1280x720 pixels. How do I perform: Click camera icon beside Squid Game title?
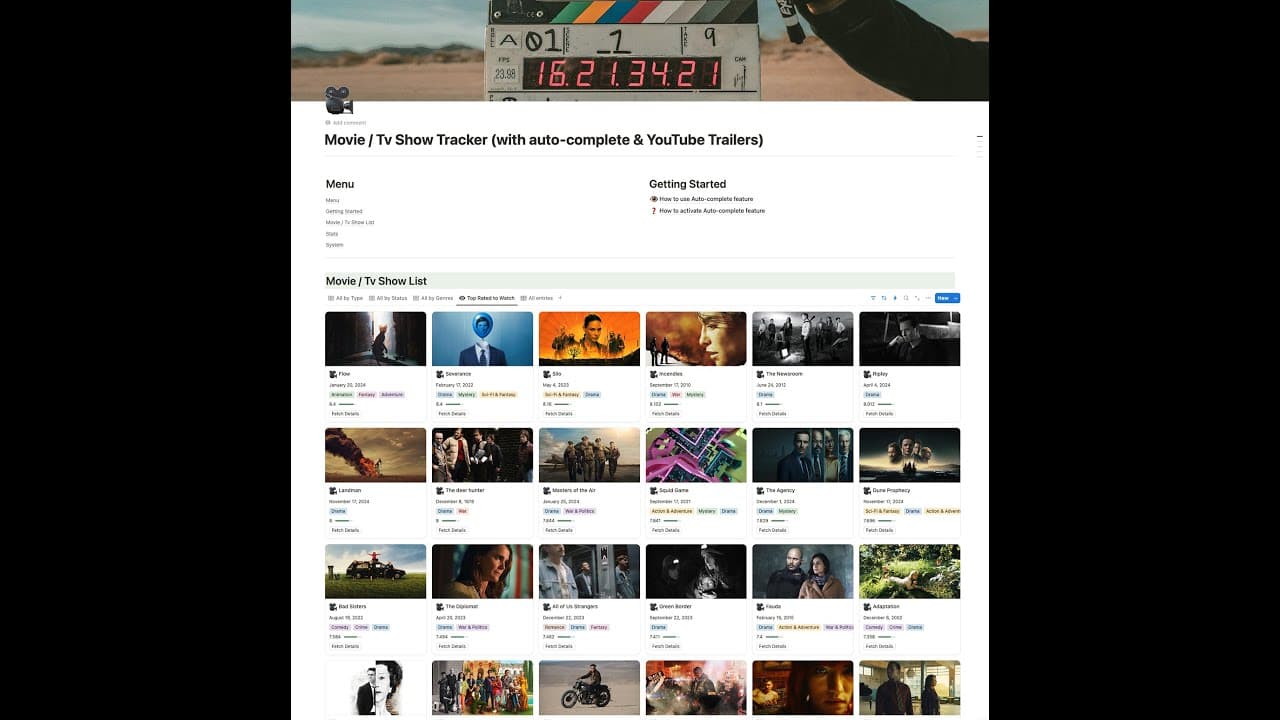(654, 491)
